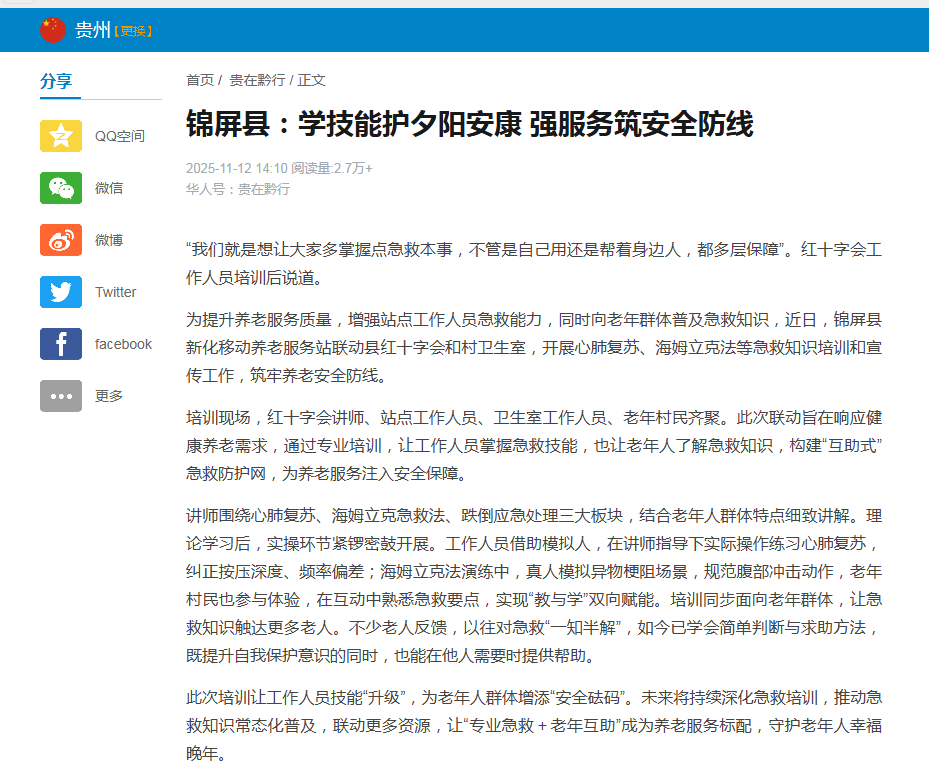Click 更换 to change the region

pos(133,30)
